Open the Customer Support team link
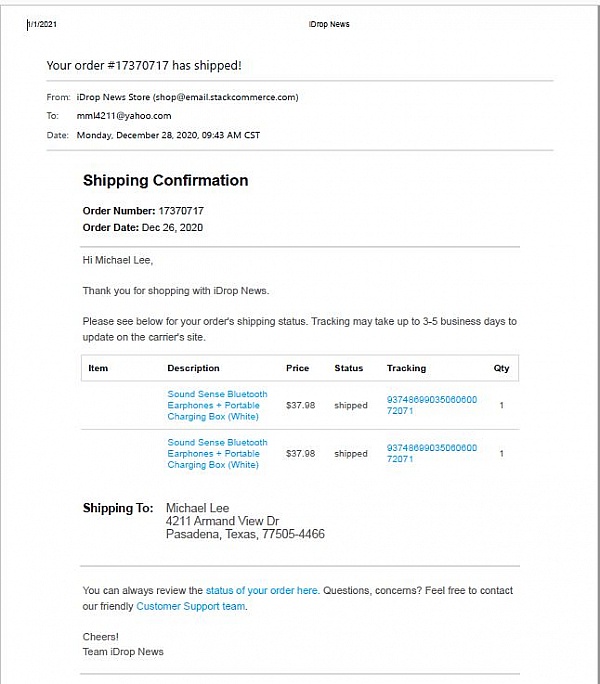Image resolution: width=600 pixels, height=684 pixels. pyautogui.click(x=191, y=606)
